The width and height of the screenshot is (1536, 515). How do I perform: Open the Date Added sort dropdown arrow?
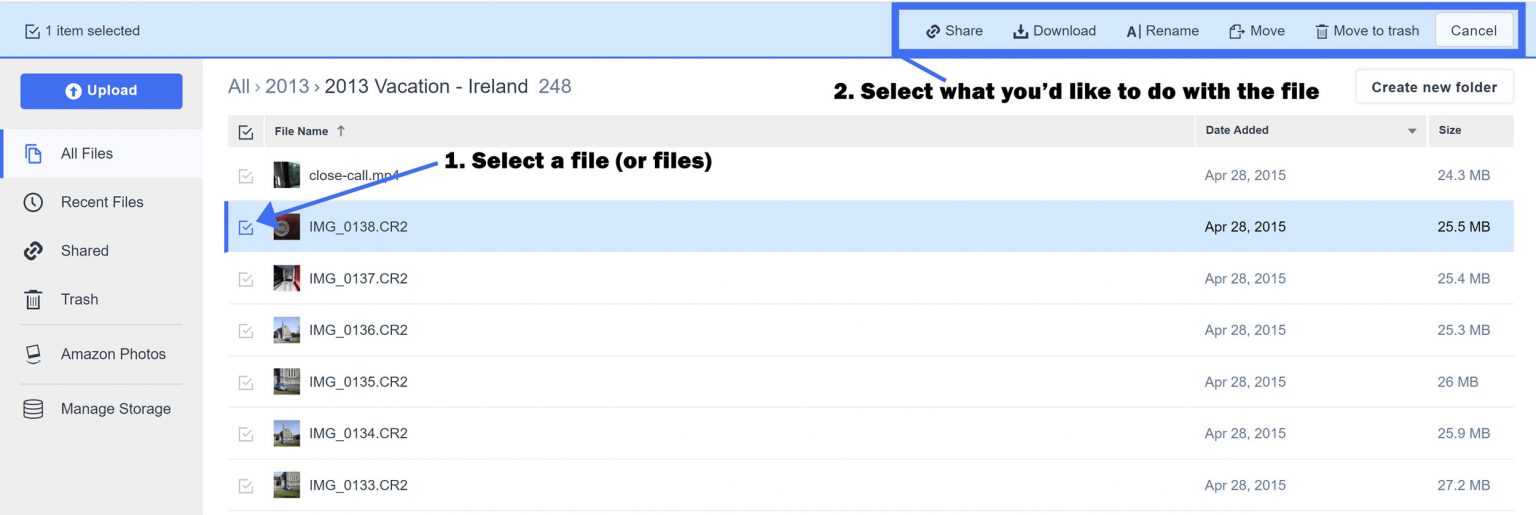(x=1412, y=131)
